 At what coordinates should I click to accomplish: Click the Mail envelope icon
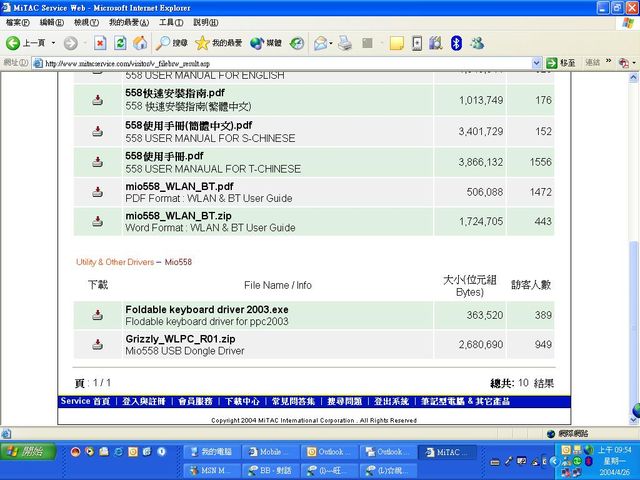(x=320, y=43)
